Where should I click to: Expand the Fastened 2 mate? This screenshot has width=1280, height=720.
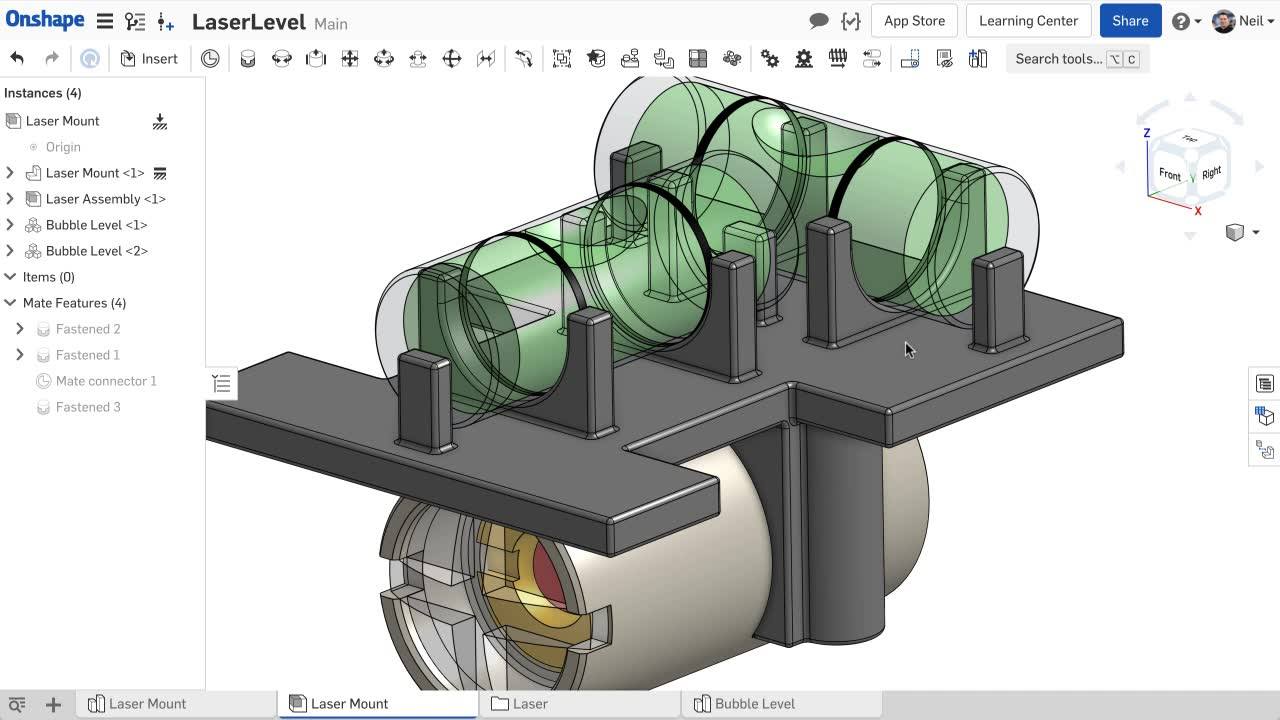tap(20, 329)
